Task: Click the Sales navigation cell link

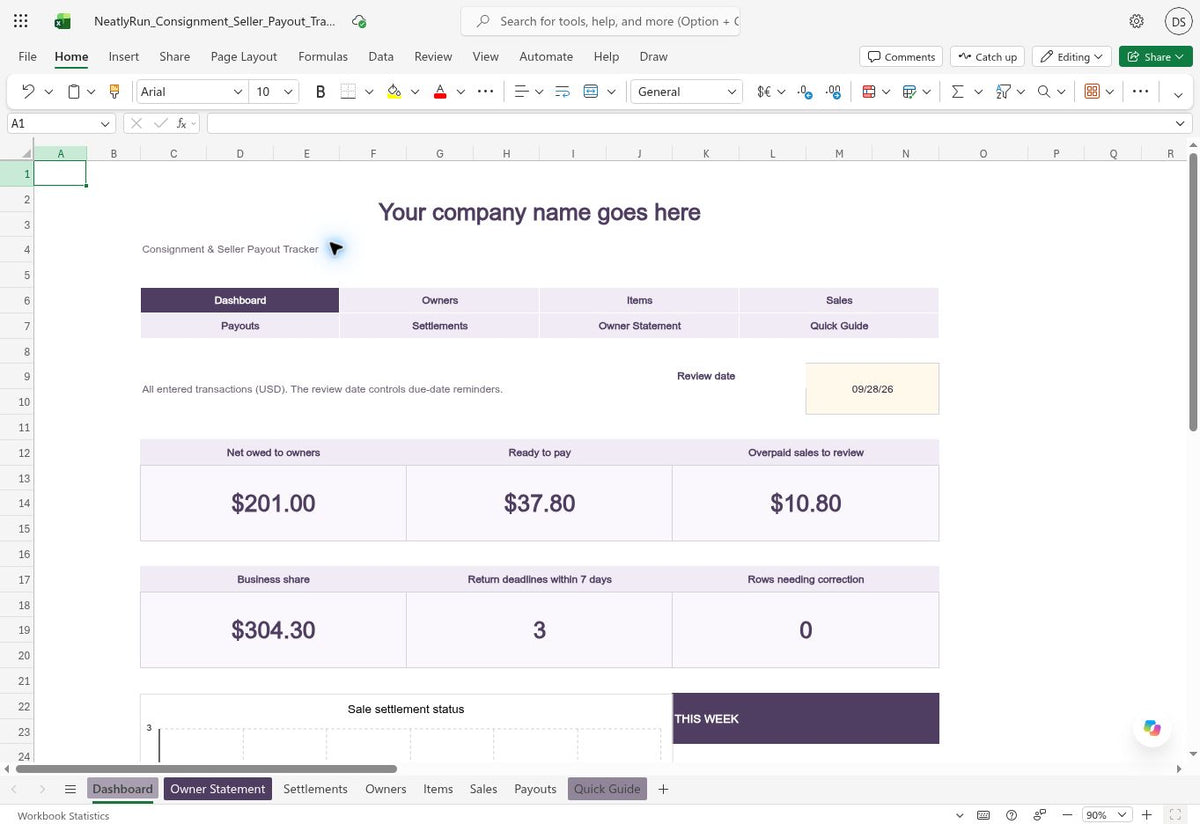Action: (x=839, y=300)
